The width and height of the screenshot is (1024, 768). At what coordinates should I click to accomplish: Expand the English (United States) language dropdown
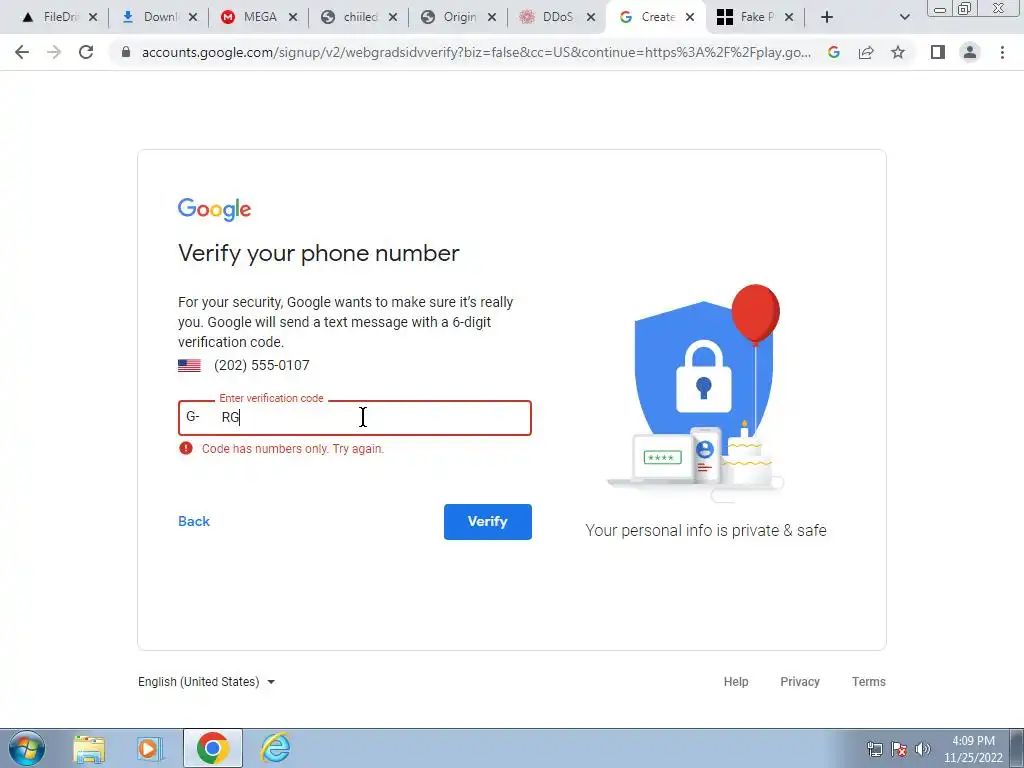point(206,682)
